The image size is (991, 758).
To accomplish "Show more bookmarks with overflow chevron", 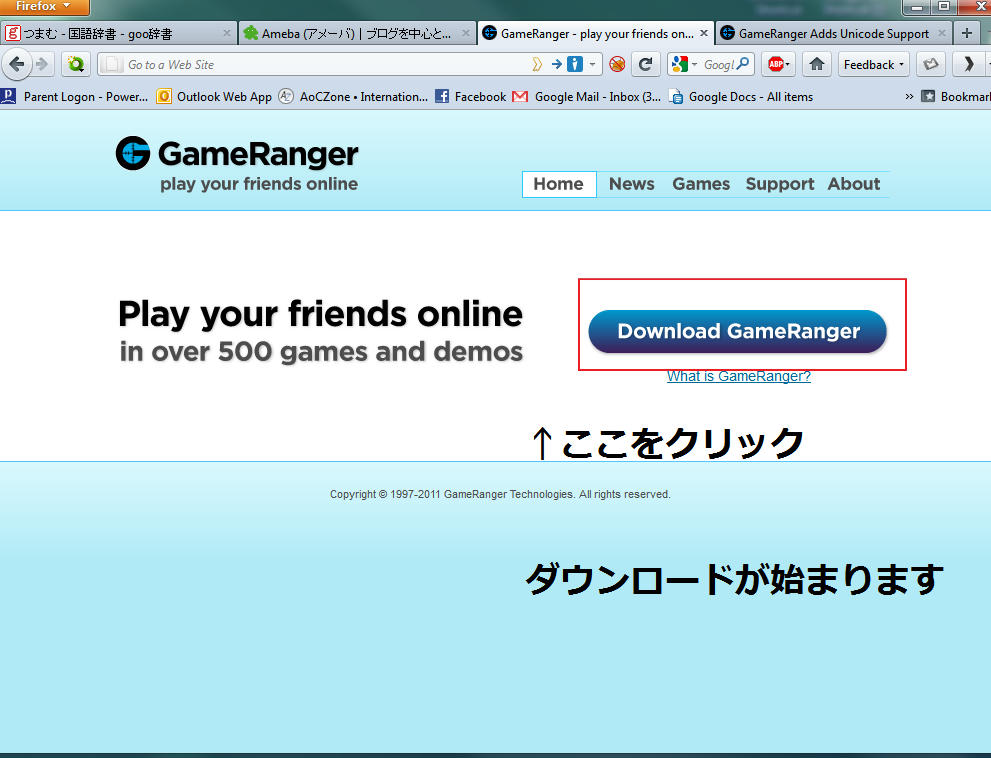I will point(909,97).
